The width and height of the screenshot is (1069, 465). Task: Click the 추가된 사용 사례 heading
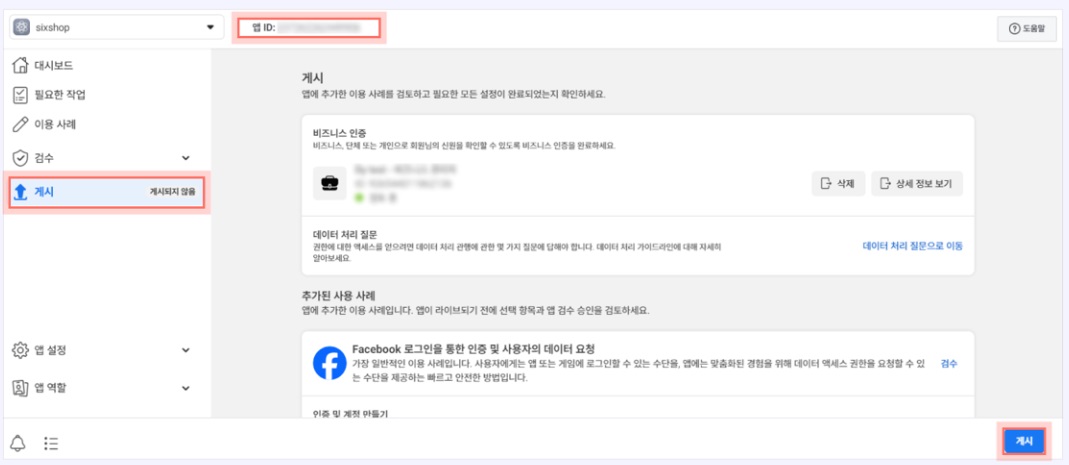(x=339, y=295)
